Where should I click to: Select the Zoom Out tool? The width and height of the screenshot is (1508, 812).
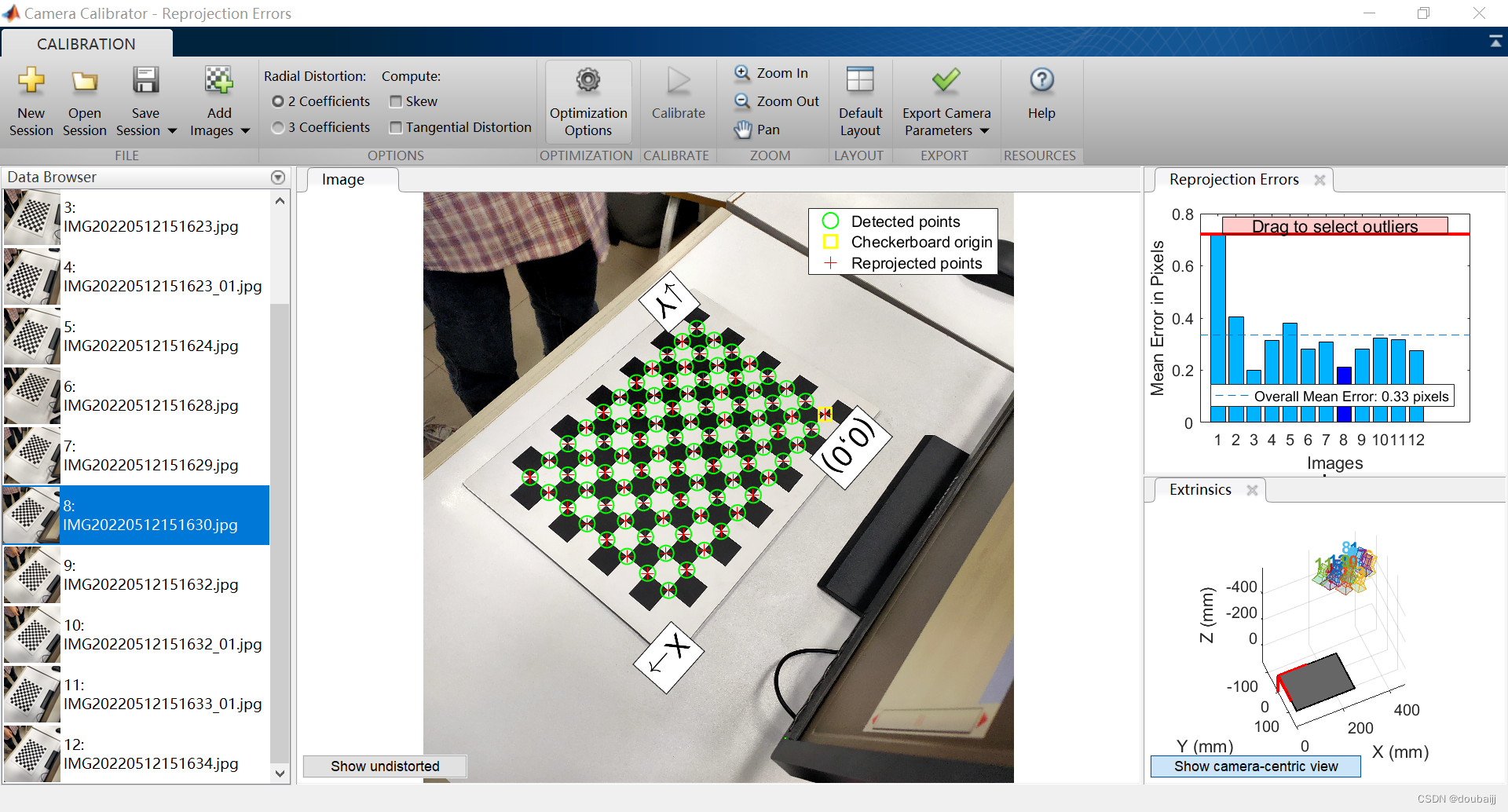[x=777, y=101]
